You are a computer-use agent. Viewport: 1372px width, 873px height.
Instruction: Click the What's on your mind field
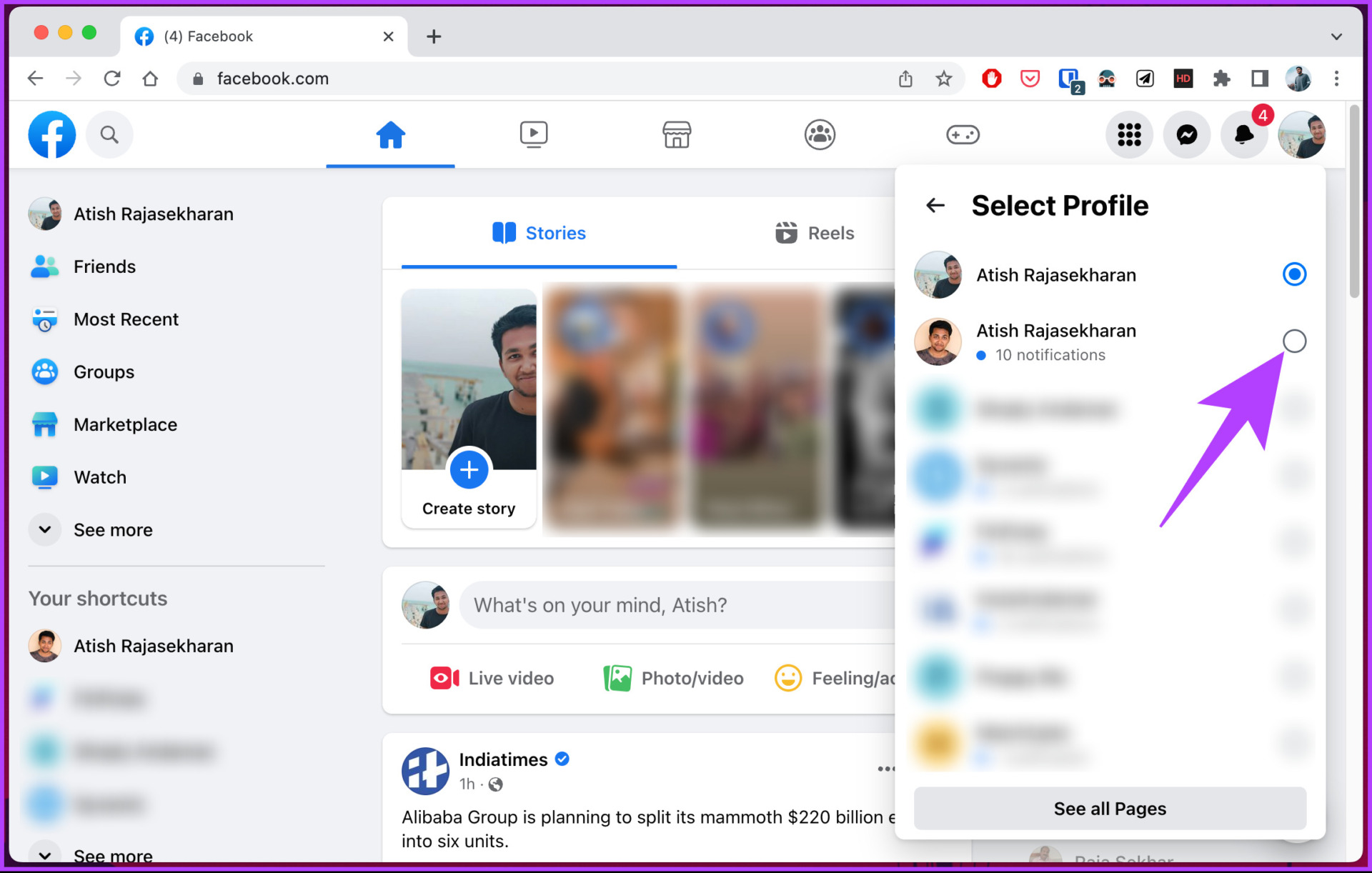coord(677,605)
